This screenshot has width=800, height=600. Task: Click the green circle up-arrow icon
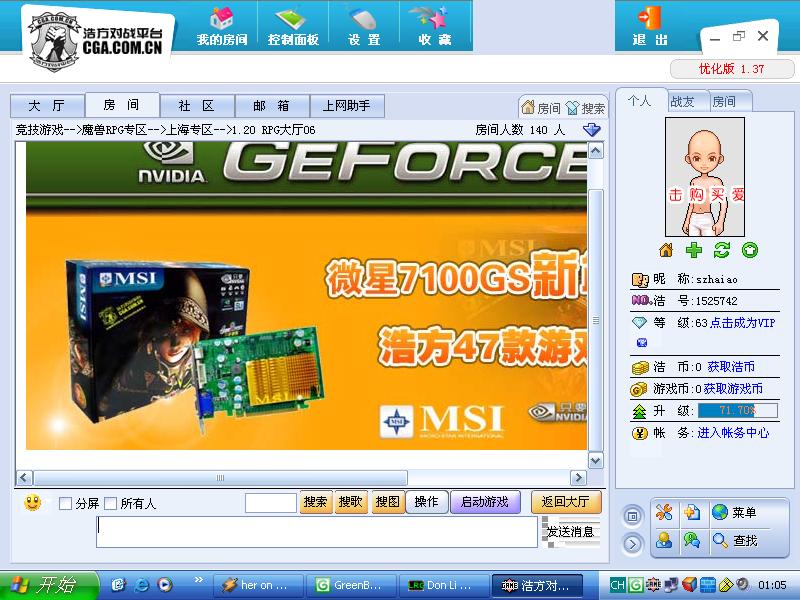[x=749, y=251]
